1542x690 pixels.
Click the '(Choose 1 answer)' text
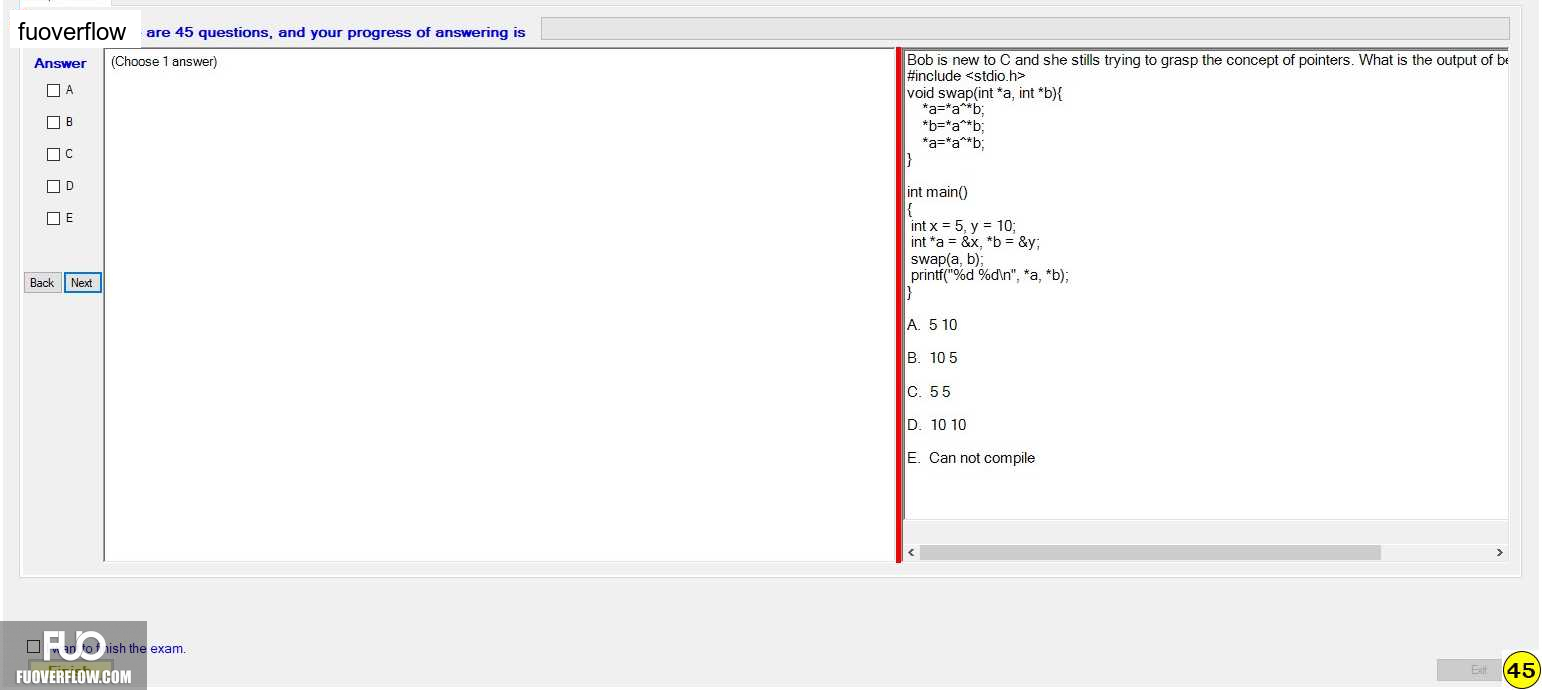[164, 62]
